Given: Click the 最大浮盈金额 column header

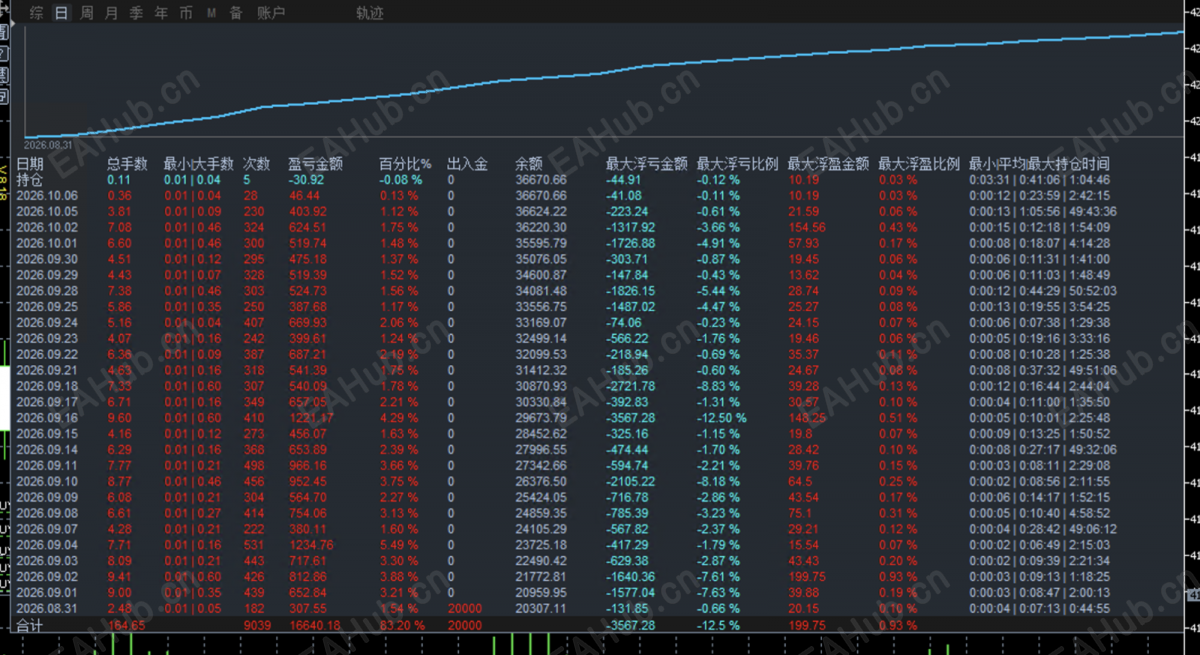Looking at the screenshot, I should coord(829,164).
